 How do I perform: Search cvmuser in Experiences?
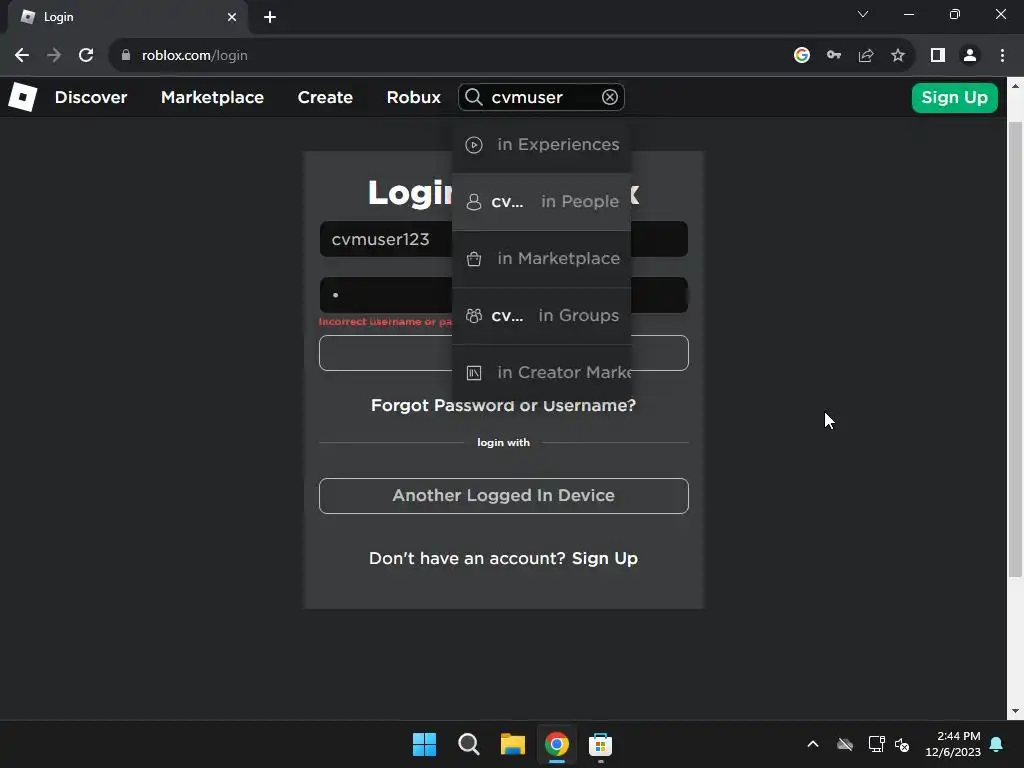click(541, 144)
